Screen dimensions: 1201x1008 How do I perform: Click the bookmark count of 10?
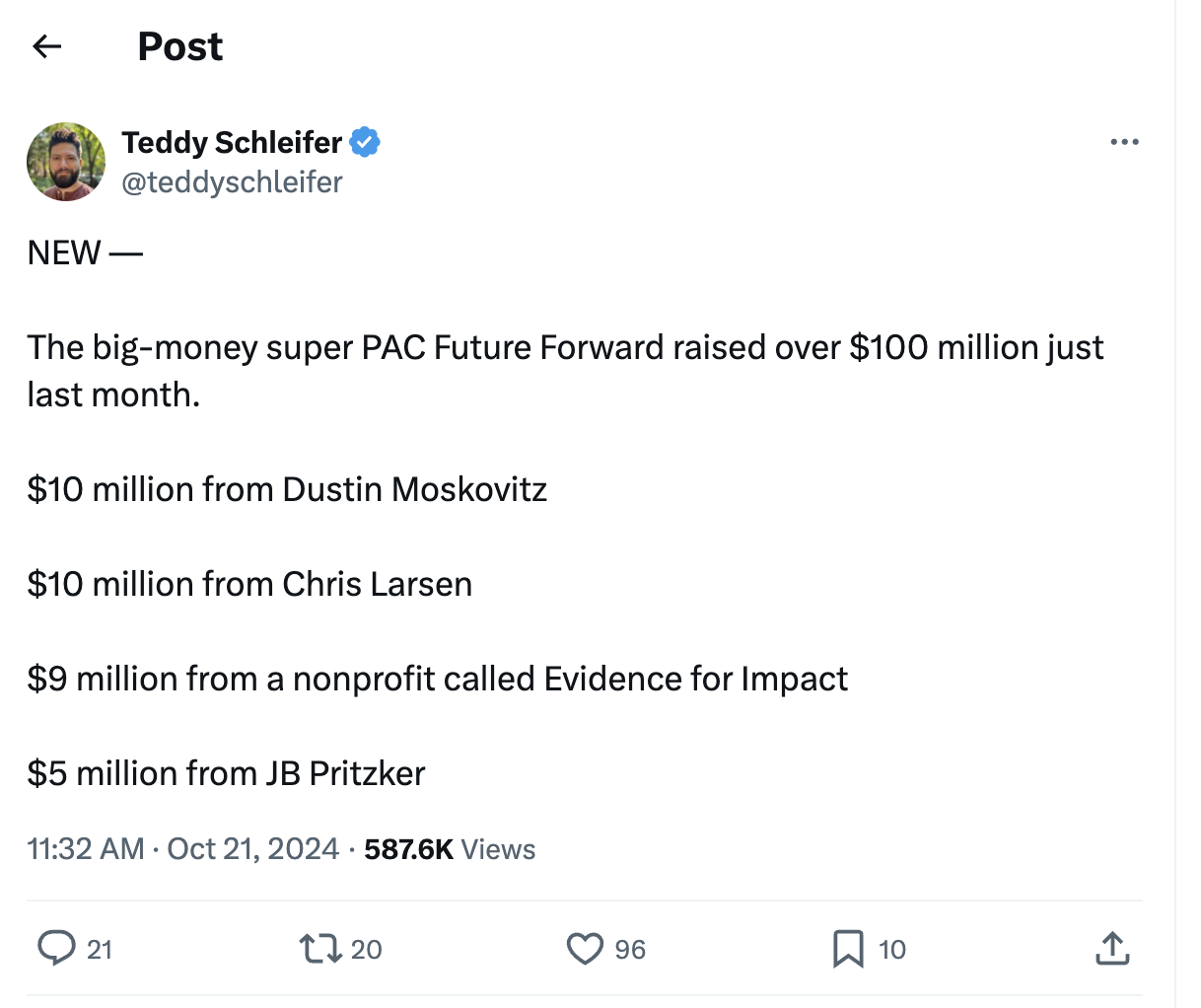[892, 950]
